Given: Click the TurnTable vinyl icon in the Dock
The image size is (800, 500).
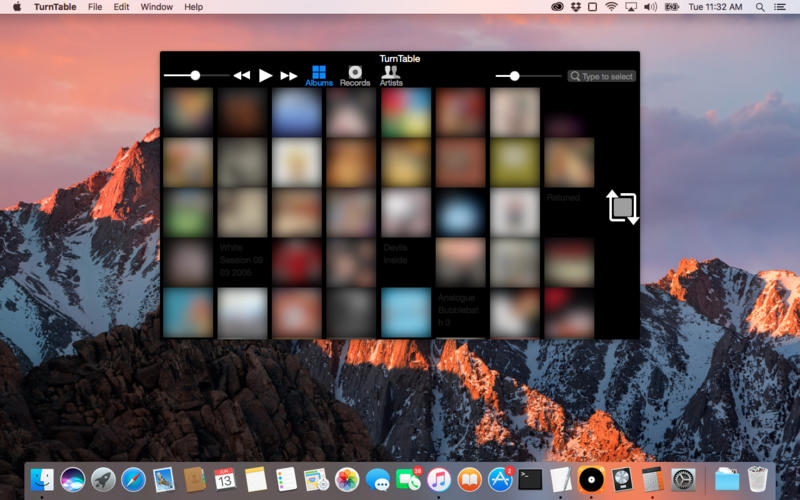Looking at the screenshot, I should [x=591, y=480].
